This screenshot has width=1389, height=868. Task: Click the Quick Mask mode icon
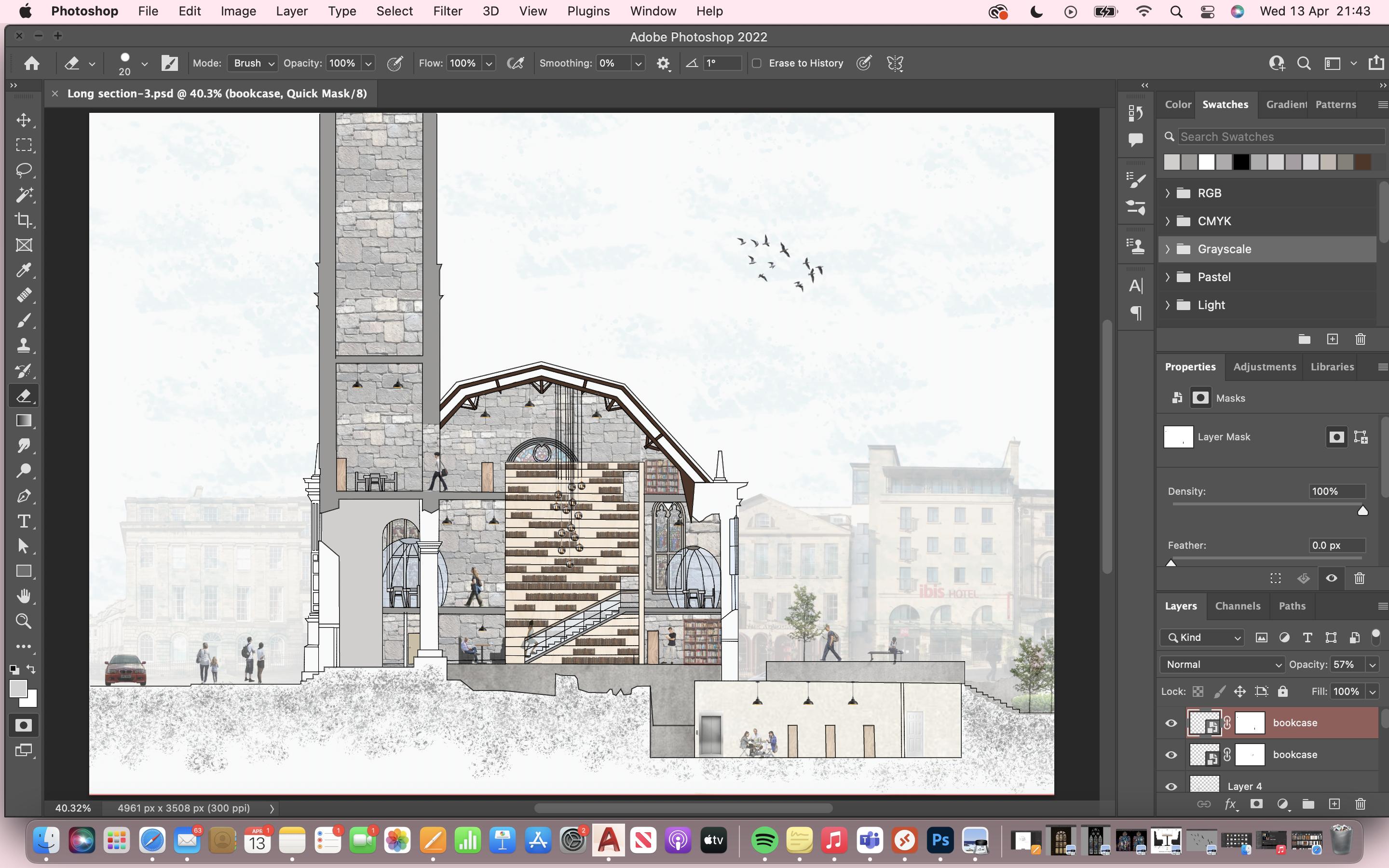tap(23, 725)
